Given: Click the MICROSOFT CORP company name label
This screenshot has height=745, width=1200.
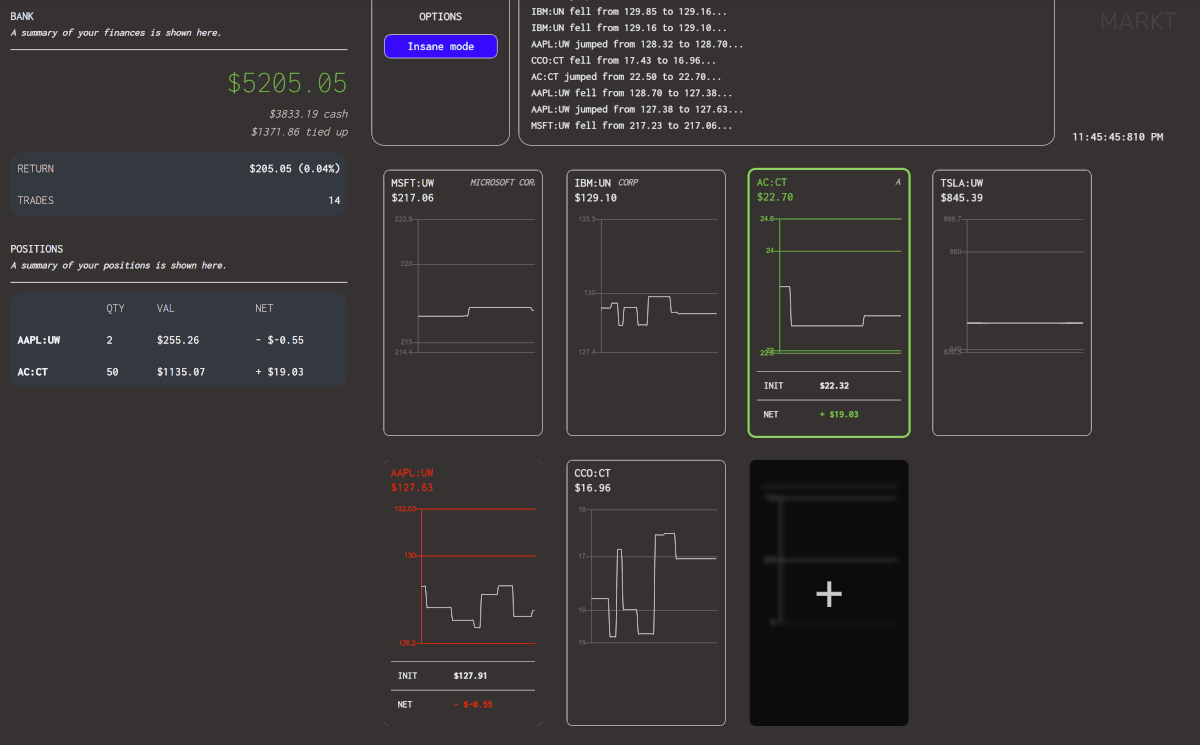Looking at the screenshot, I should [502, 183].
